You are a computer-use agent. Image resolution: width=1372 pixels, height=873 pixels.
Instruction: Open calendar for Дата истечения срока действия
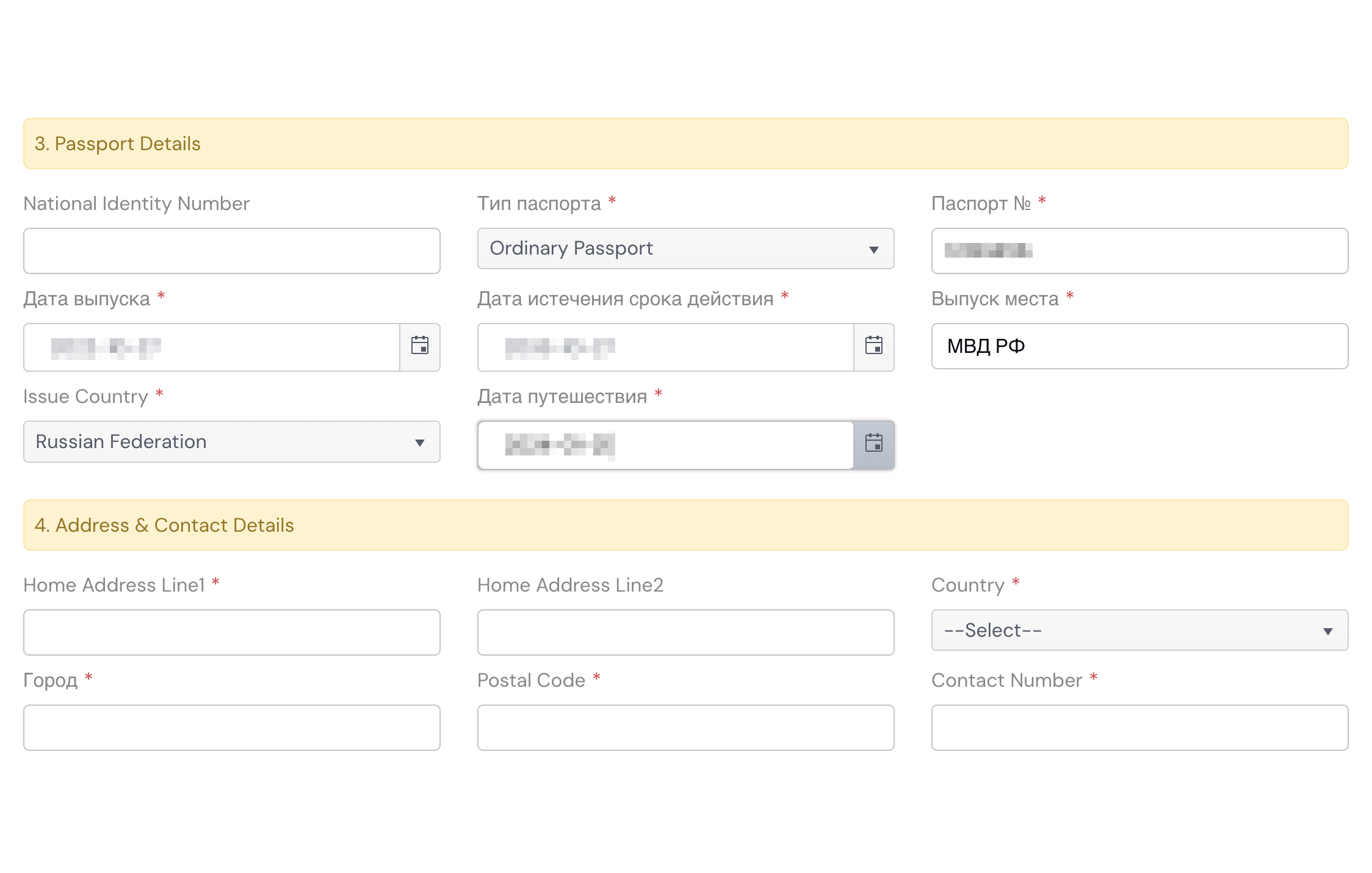874,347
